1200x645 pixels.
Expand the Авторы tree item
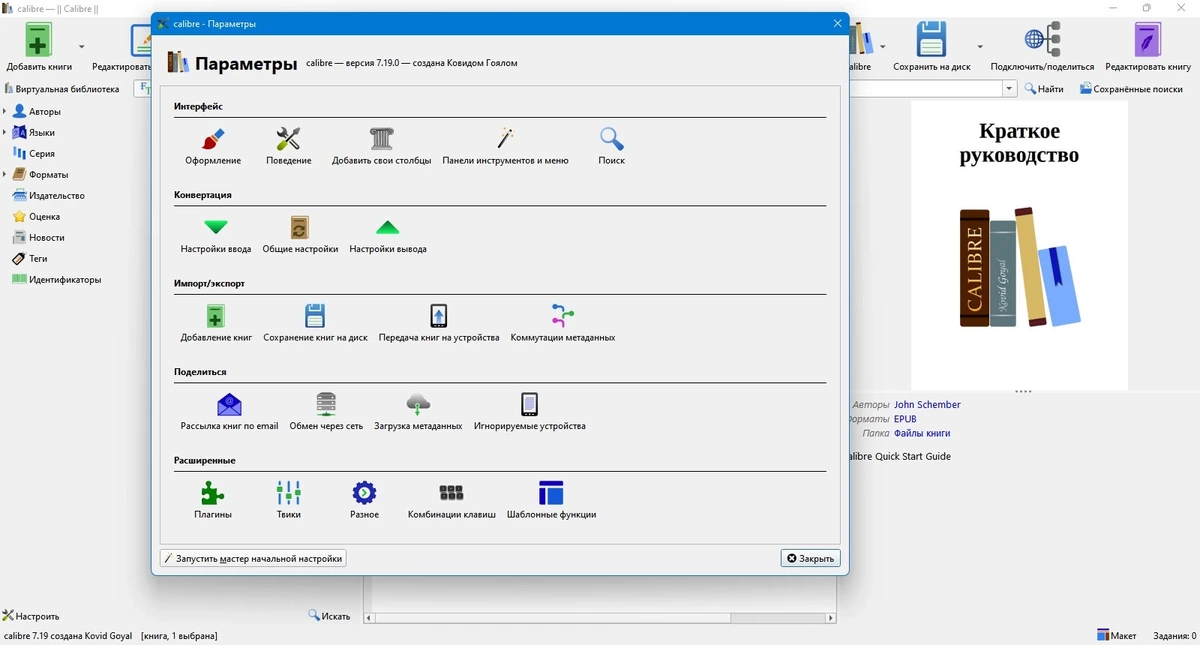[5, 111]
